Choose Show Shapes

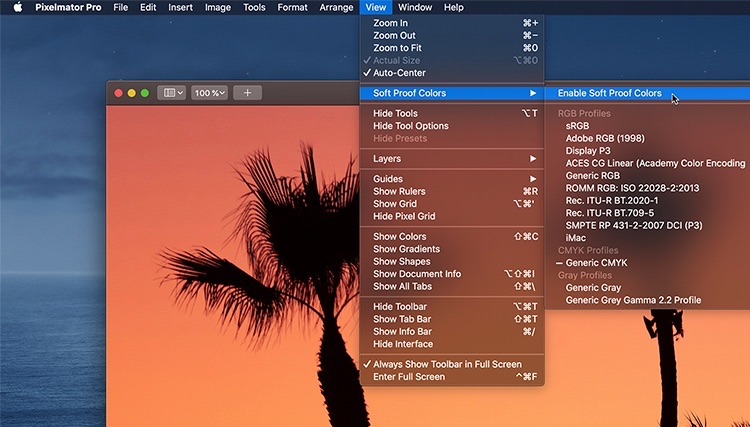click(452, 262)
